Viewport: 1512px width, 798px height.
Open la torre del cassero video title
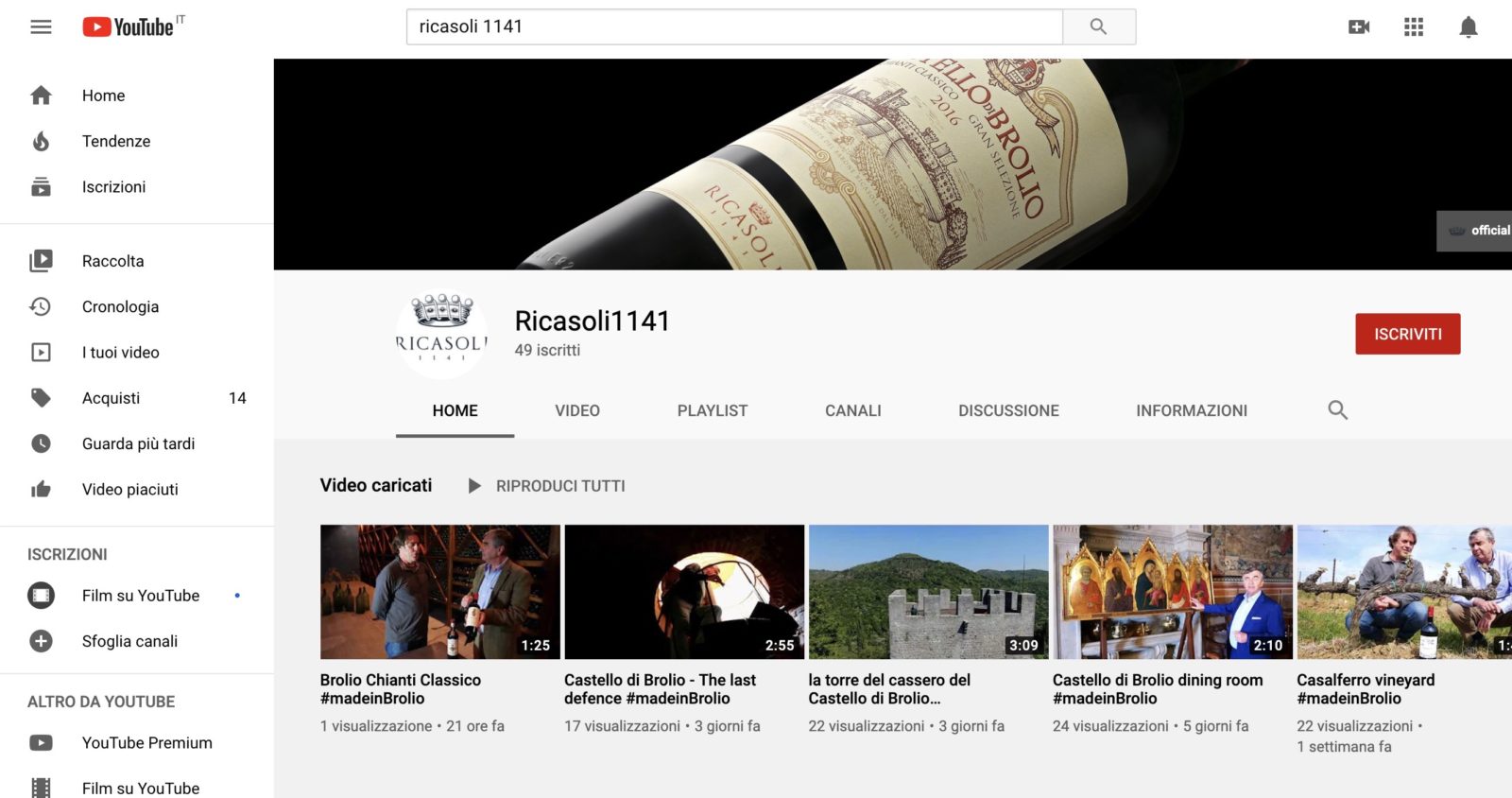(889, 689)
